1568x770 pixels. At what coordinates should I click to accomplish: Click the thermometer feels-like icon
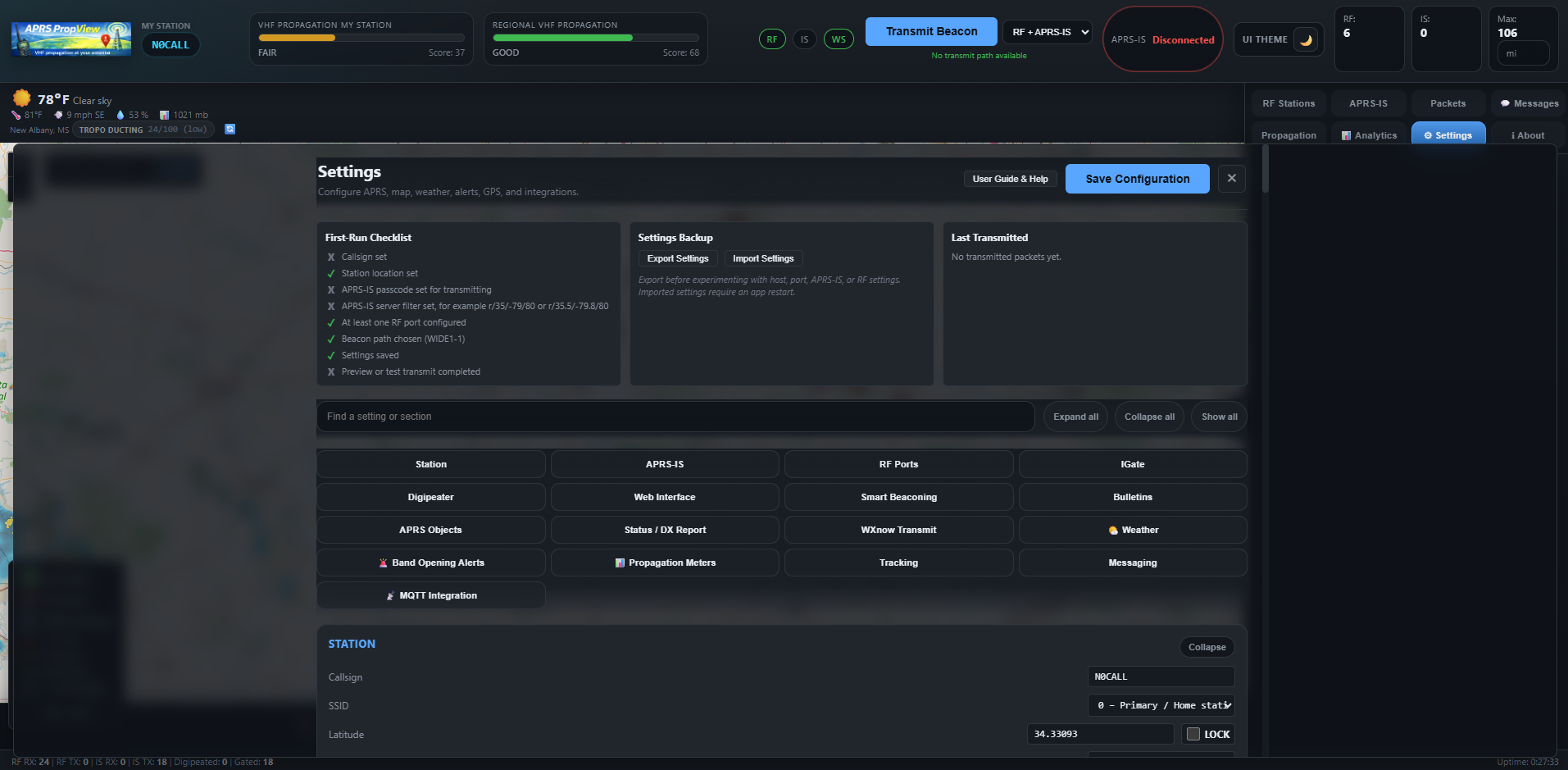(16, 115)
